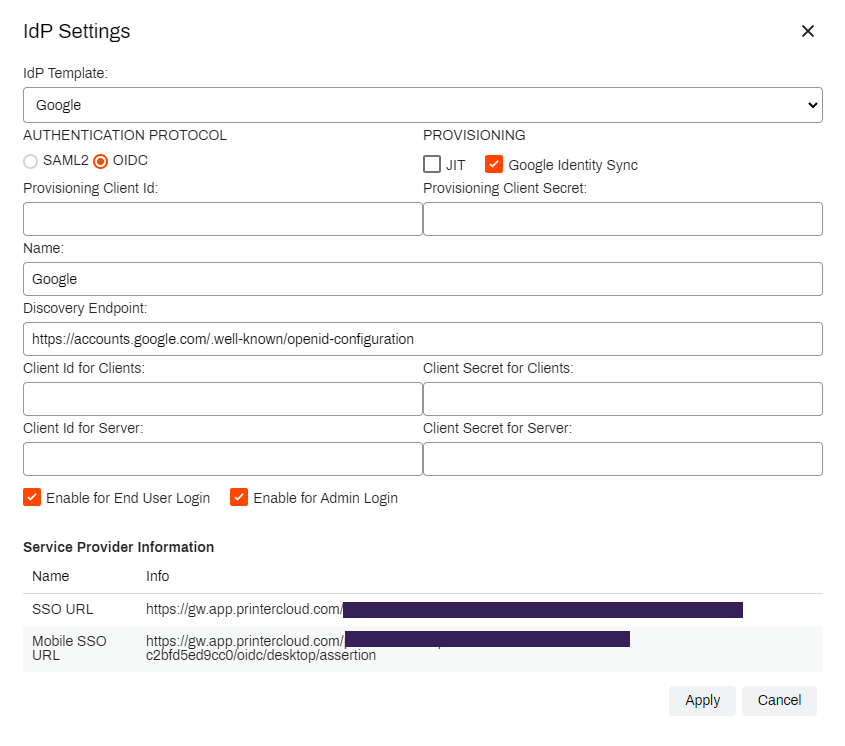Screen dimensions: 845x746
Task: Select the OIDC radio button
Action: [x=101, y=161]
